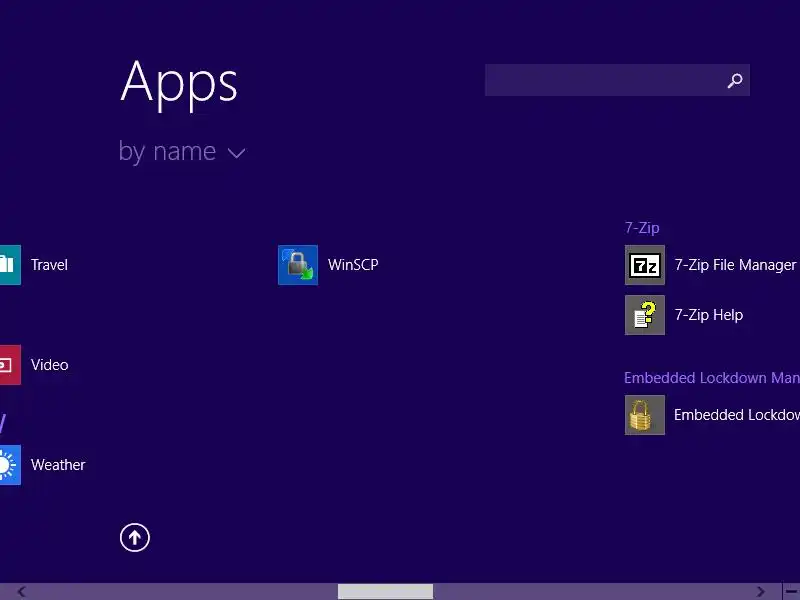Click the search magnifier icon
The image size is (800, 600).
click(x=735, y=80)
